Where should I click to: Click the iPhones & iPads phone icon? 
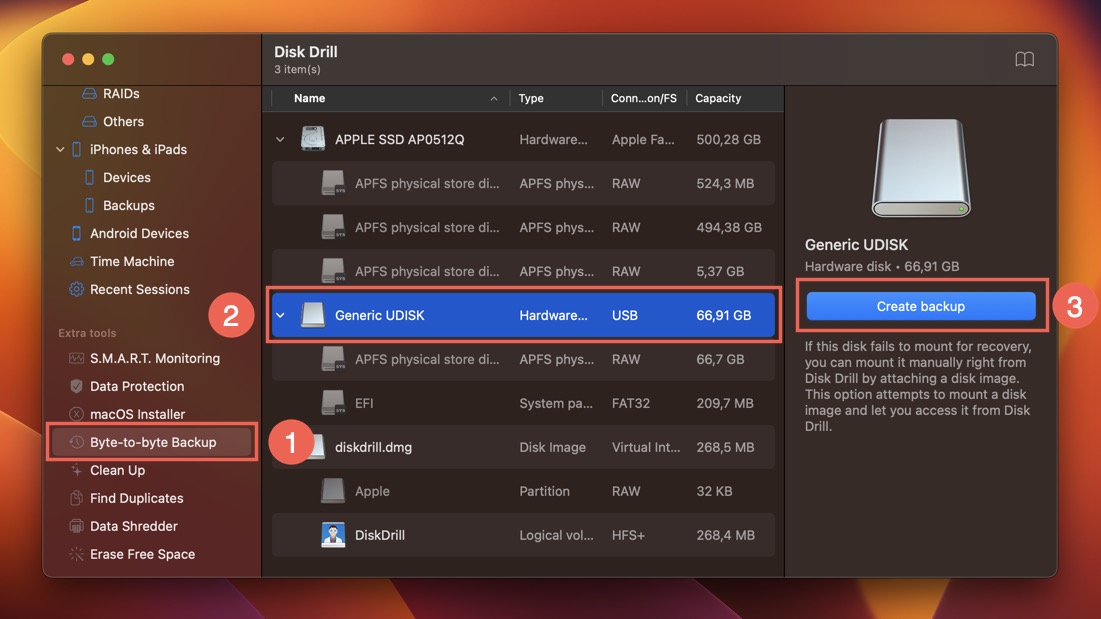(77, 149)
